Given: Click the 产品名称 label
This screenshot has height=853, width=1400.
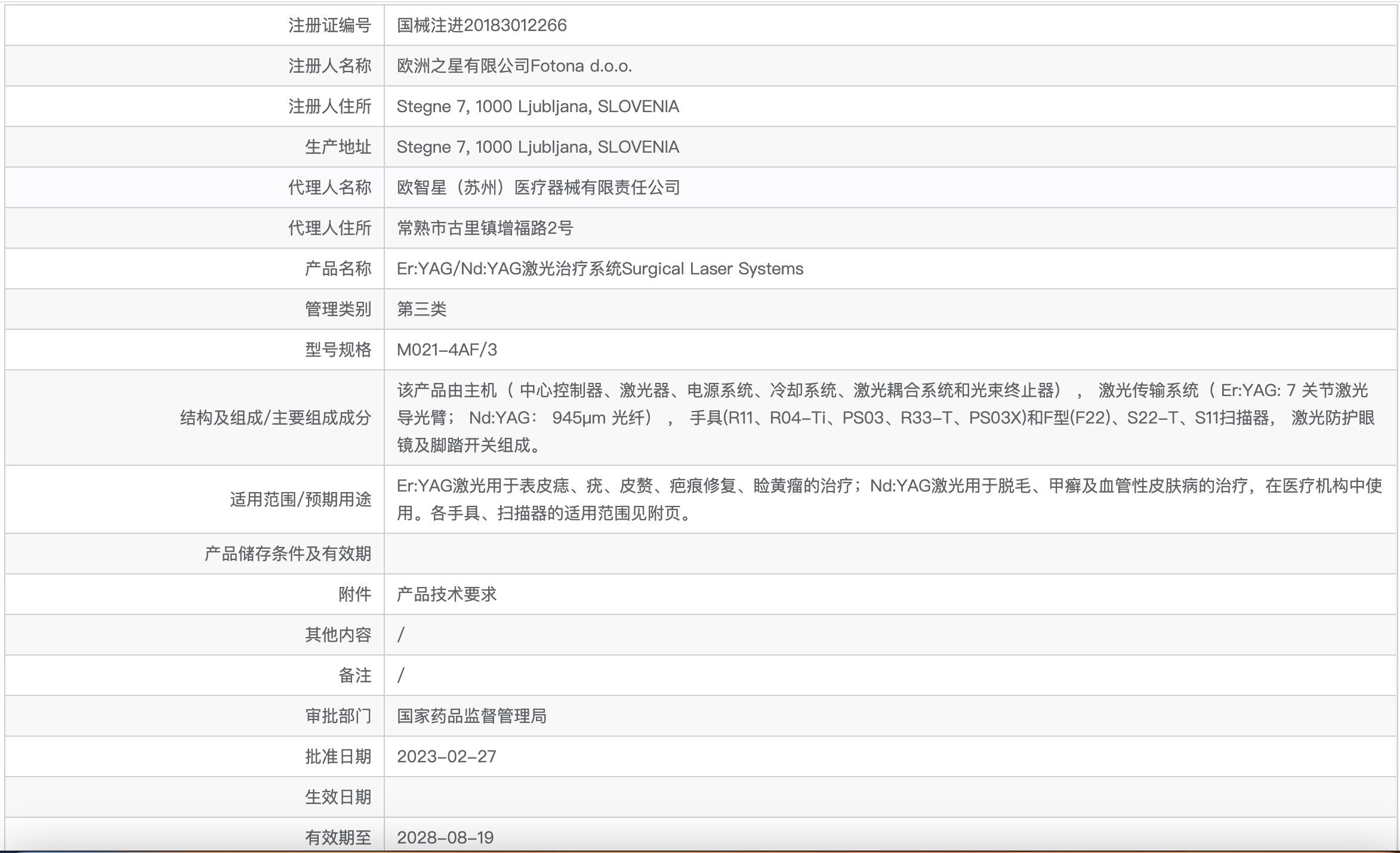Looking at the screenshot, I should coord(338,268).
